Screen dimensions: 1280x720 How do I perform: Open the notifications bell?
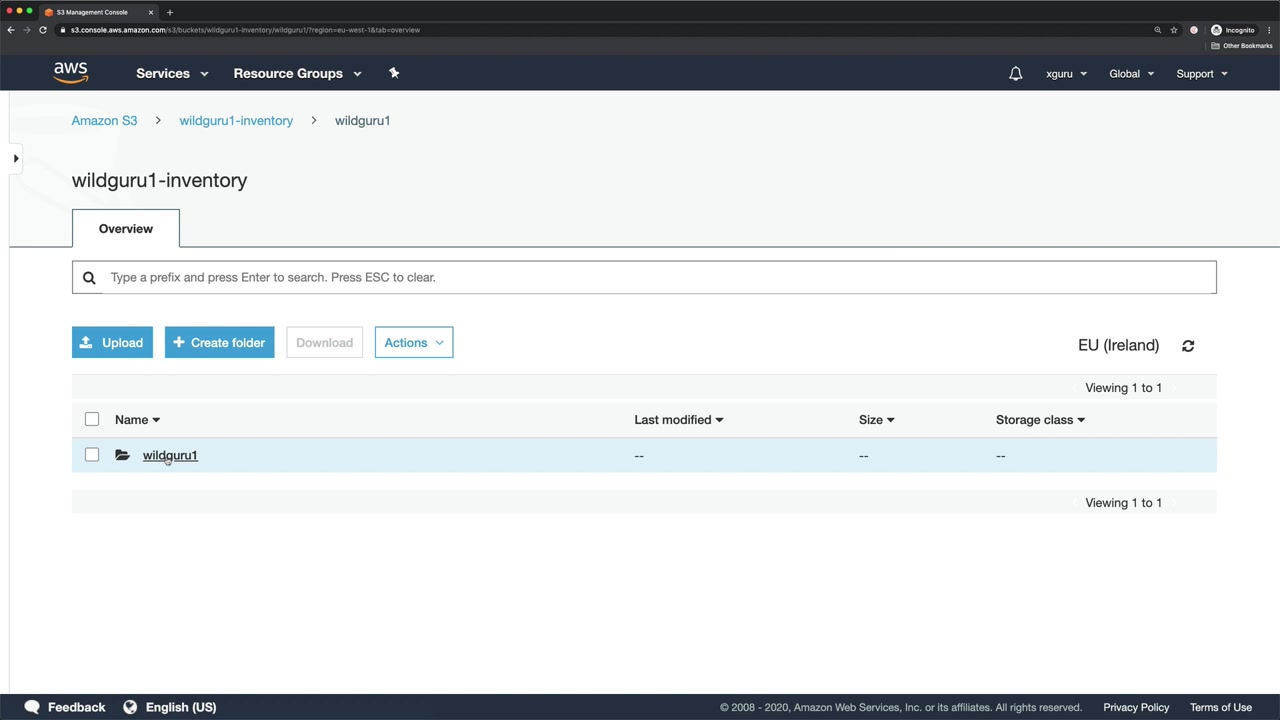click(1015, 73)
